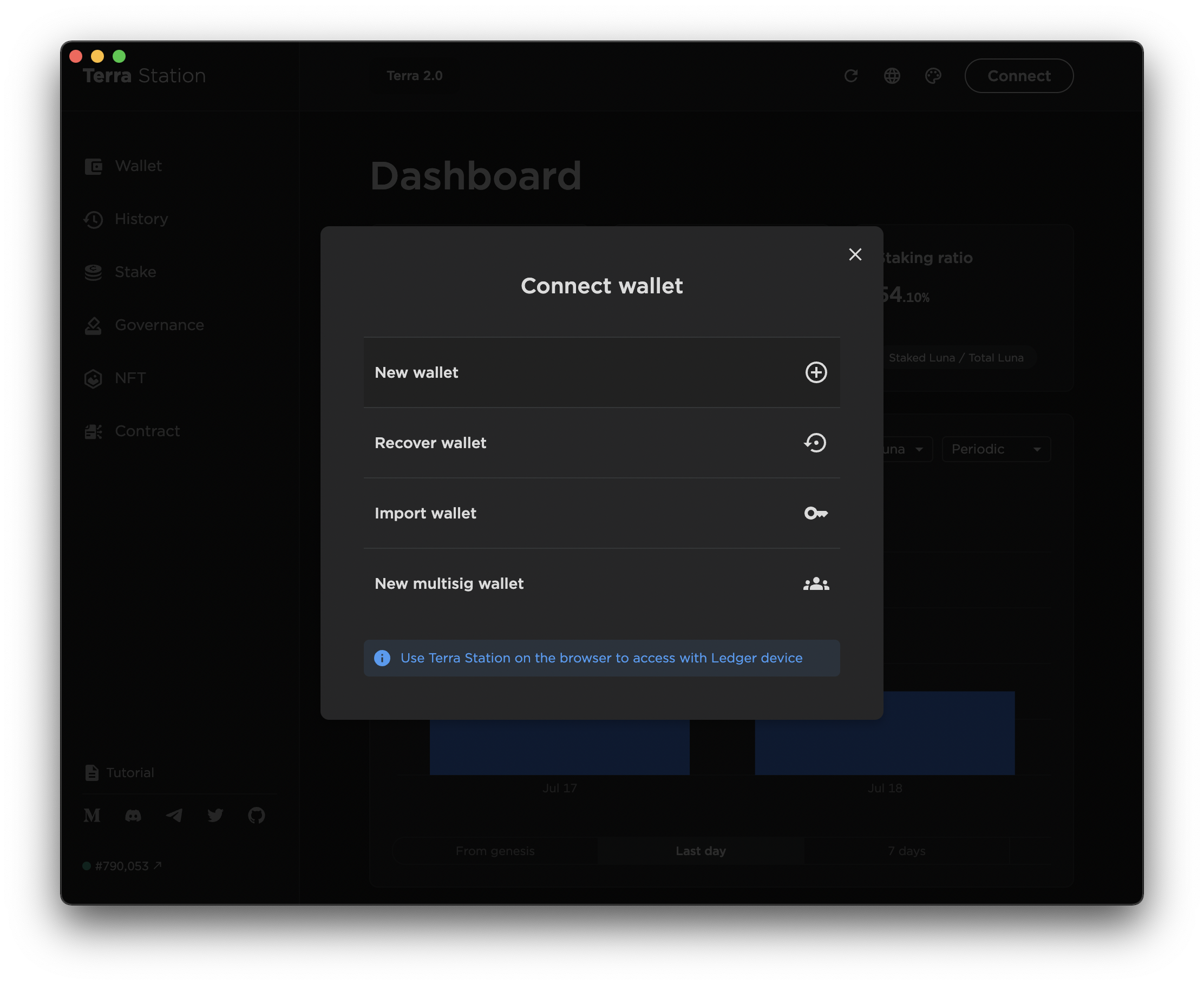This screenshot has height=985, width=1204.
Task: Go to Stake in sidebar
Action: (x=135, y=272)
